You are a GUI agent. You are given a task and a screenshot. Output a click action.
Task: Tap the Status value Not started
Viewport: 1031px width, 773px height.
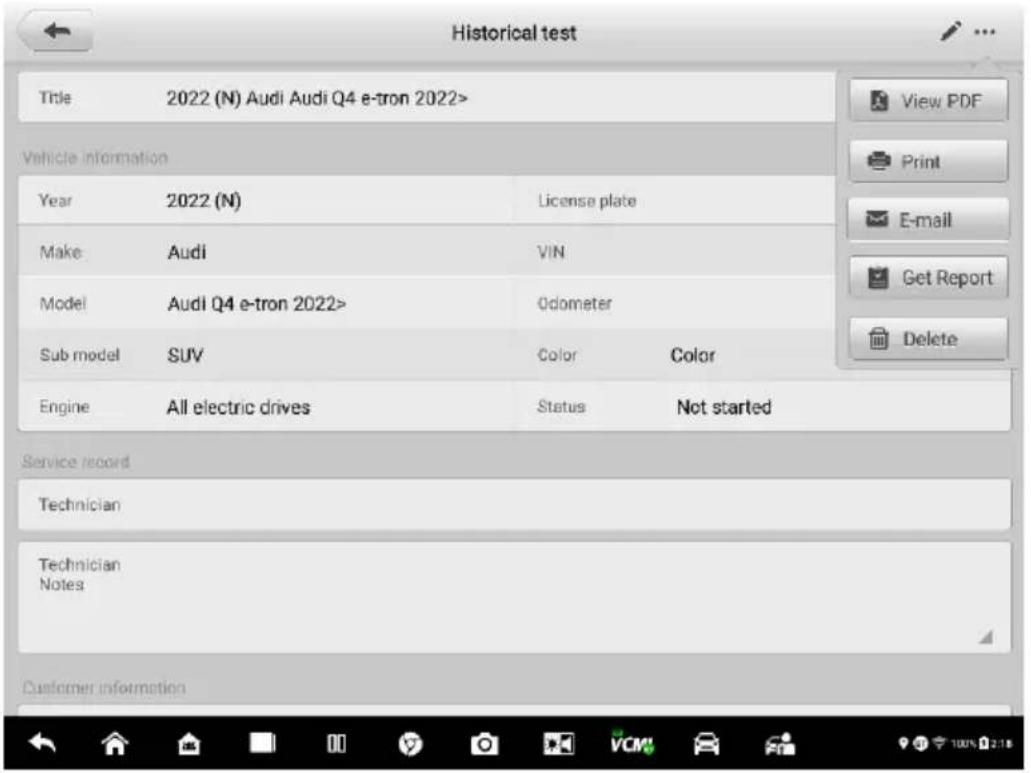point(724,408)
